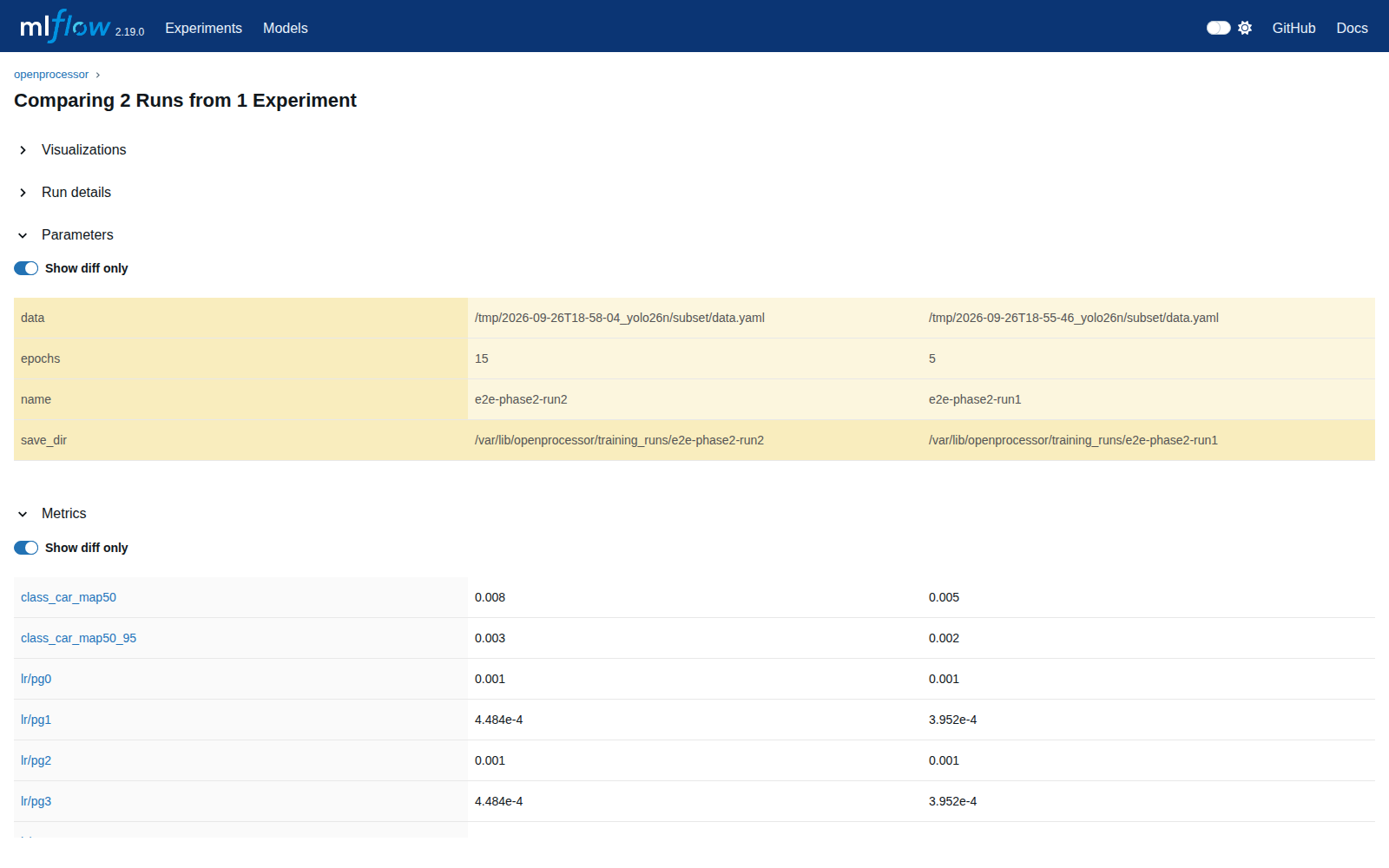Open the Models tab
Screen dimensions: 1389x868
[x=286, y=28]
